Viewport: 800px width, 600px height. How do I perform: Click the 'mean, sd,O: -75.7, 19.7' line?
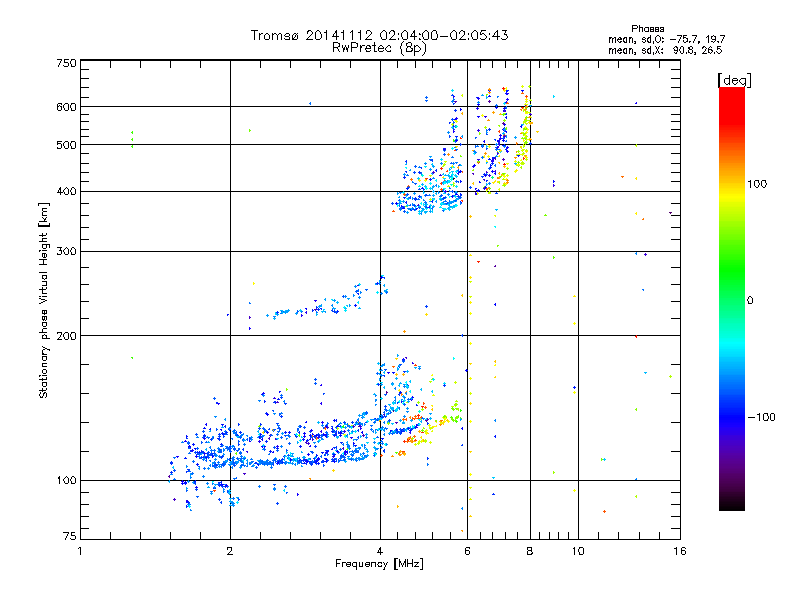point(666,39)
